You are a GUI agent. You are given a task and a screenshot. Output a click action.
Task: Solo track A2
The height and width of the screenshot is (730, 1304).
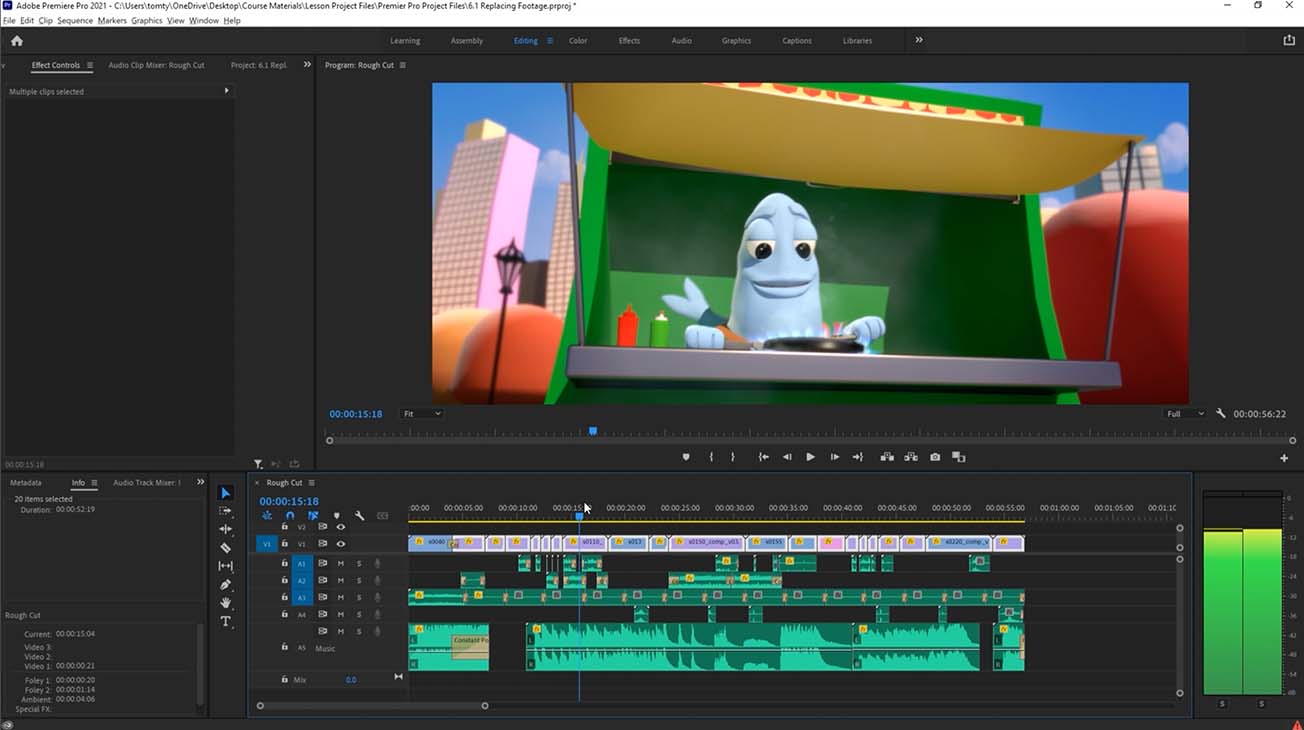(359, 581)
